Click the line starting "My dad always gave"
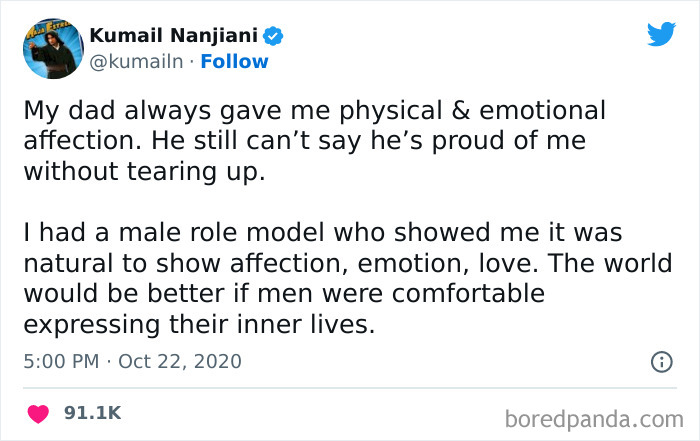Viewport: 700px width, 441px height. coord(314,110)
